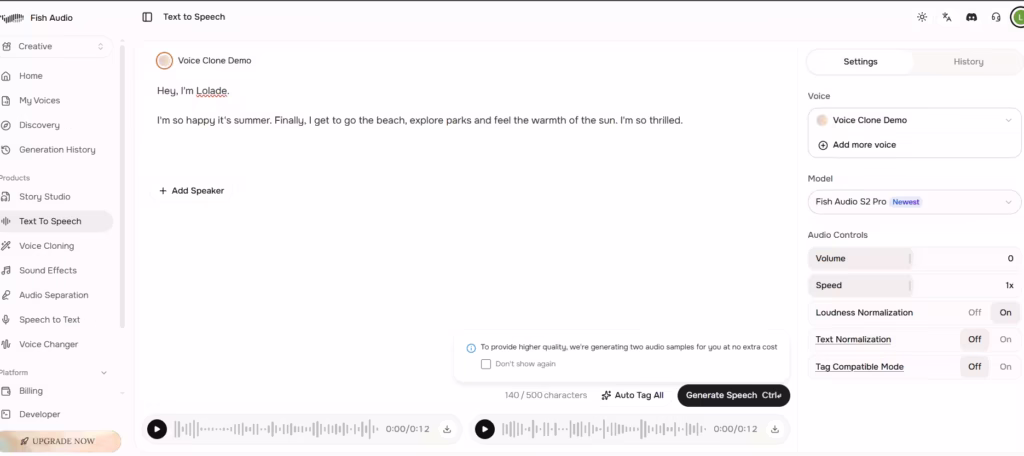Viewport: 1024px width, 456px height.
Task: Turn Loudness Normalization Off
Action: tap(974, 313)
